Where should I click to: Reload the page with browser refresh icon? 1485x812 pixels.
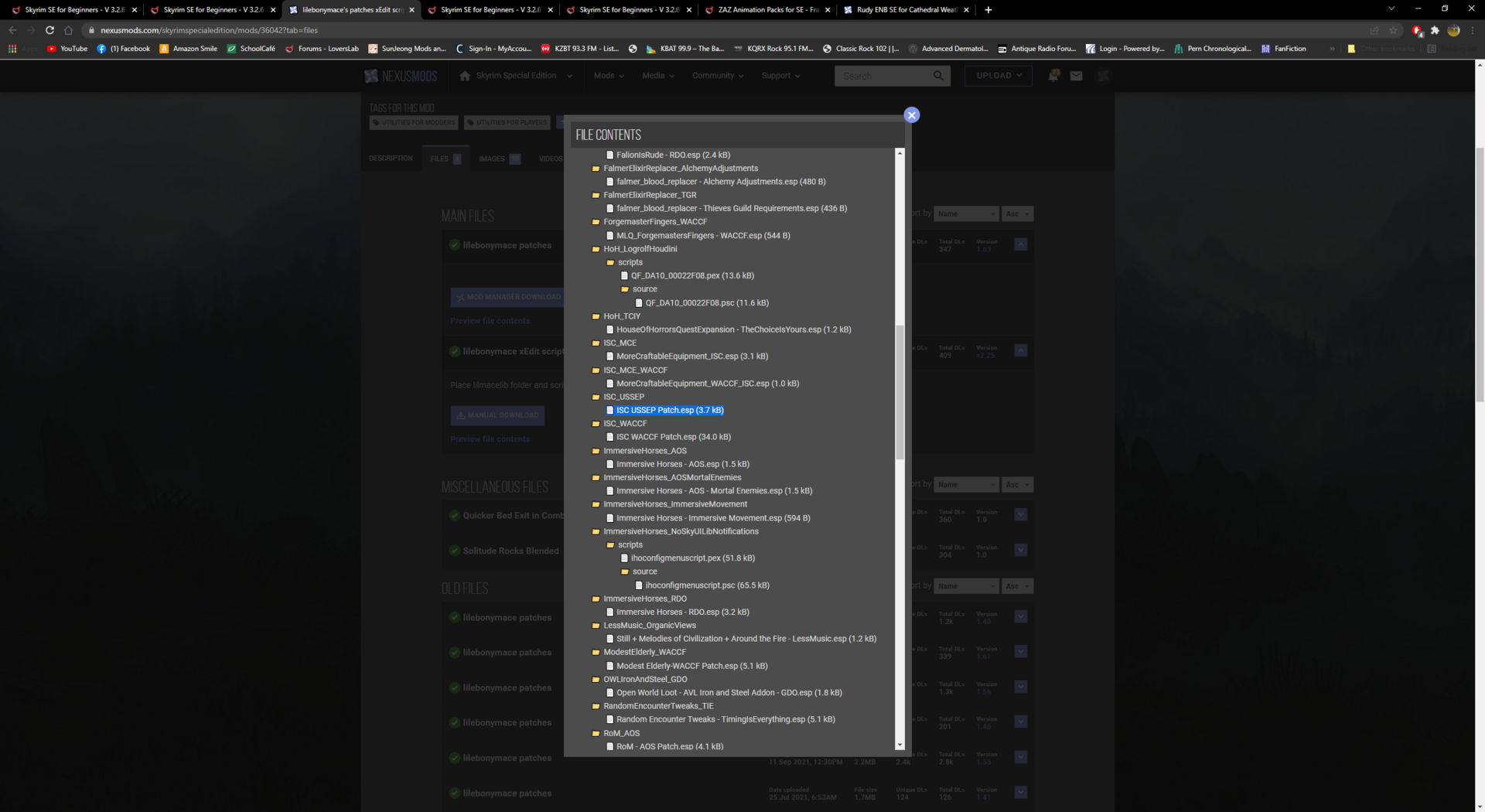[x=49, y=30]
